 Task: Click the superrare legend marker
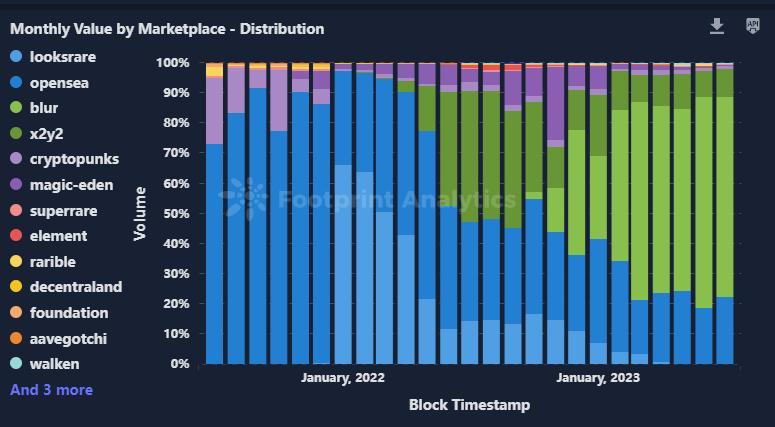click(17, 211)
